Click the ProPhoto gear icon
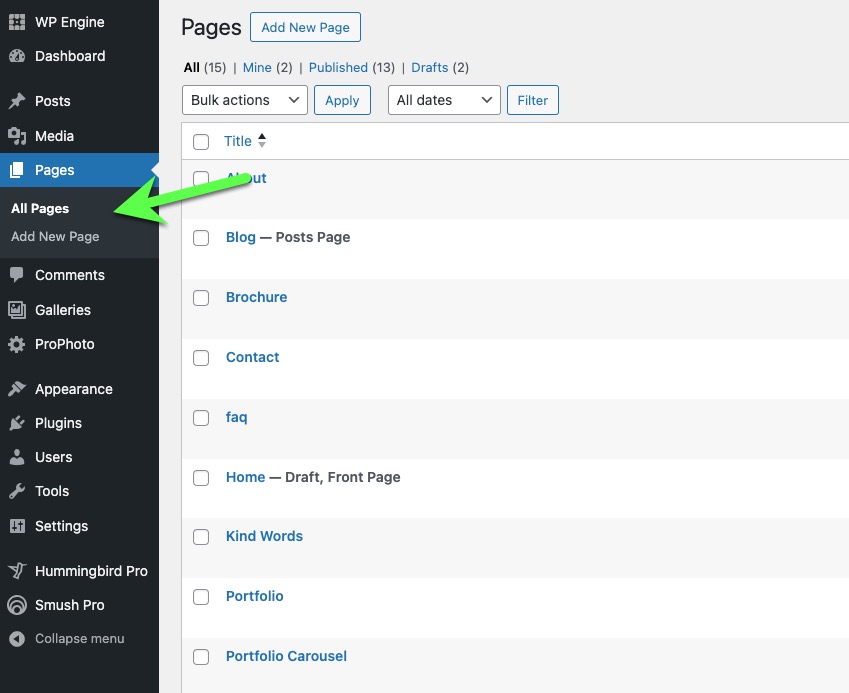 coord(17,344)
